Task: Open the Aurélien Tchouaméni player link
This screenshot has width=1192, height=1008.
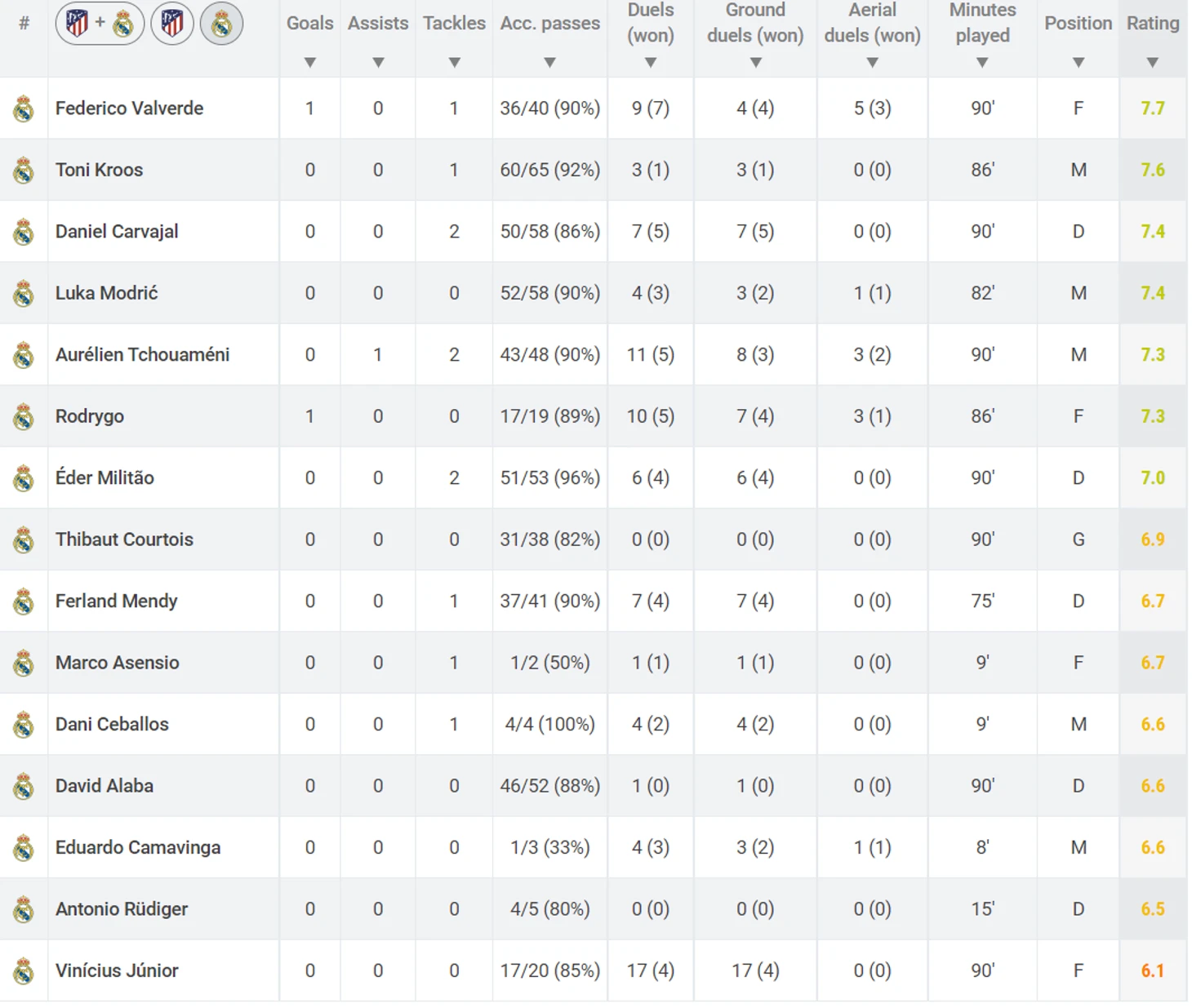Action: point(142,354)
